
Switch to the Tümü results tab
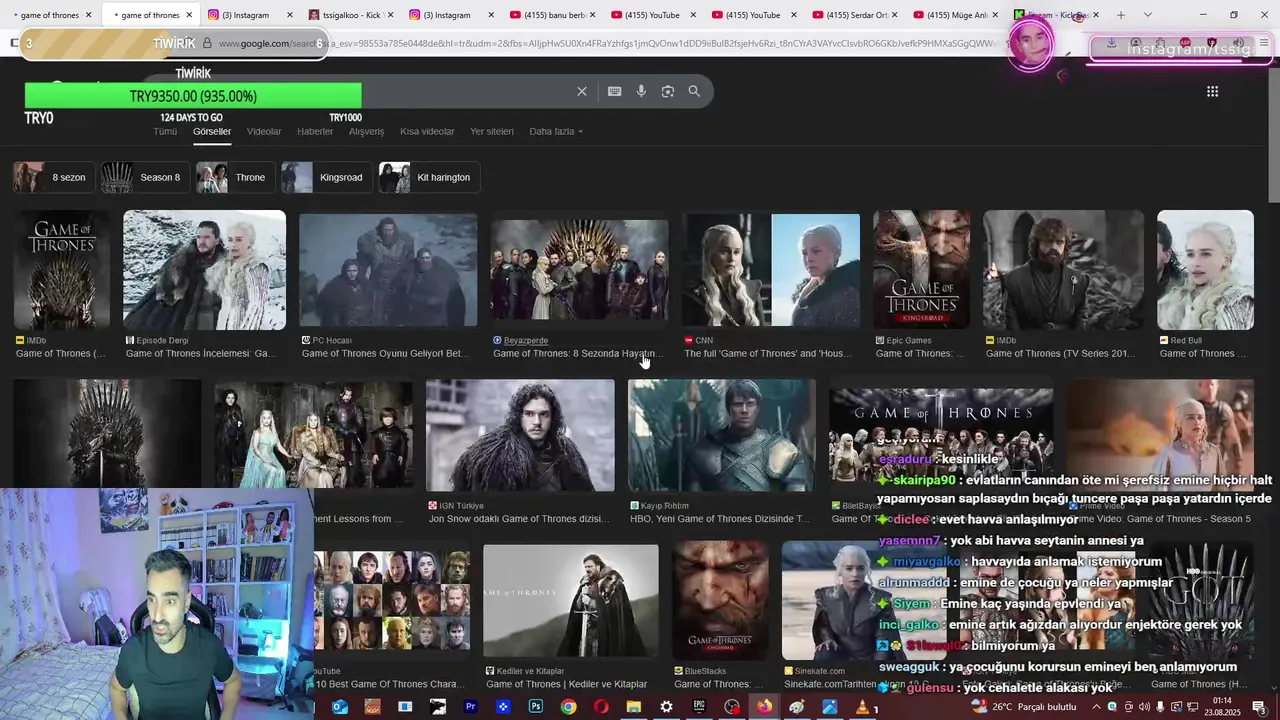(x=165, y=132)
